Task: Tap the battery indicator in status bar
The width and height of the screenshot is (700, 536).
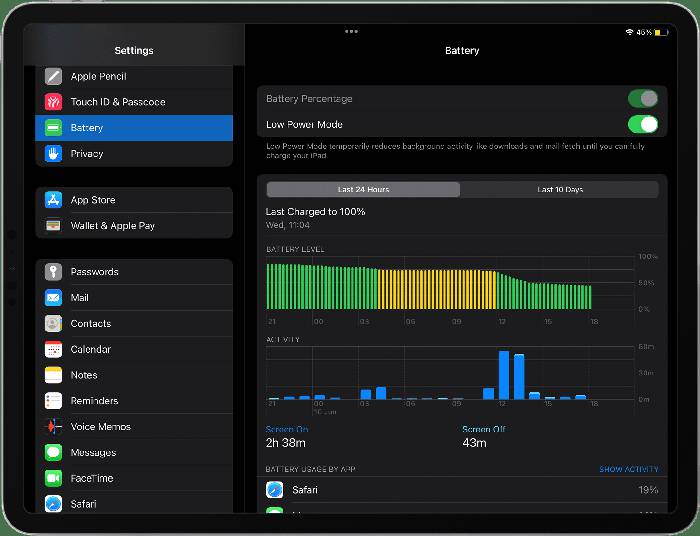Action: click(661, 32)
